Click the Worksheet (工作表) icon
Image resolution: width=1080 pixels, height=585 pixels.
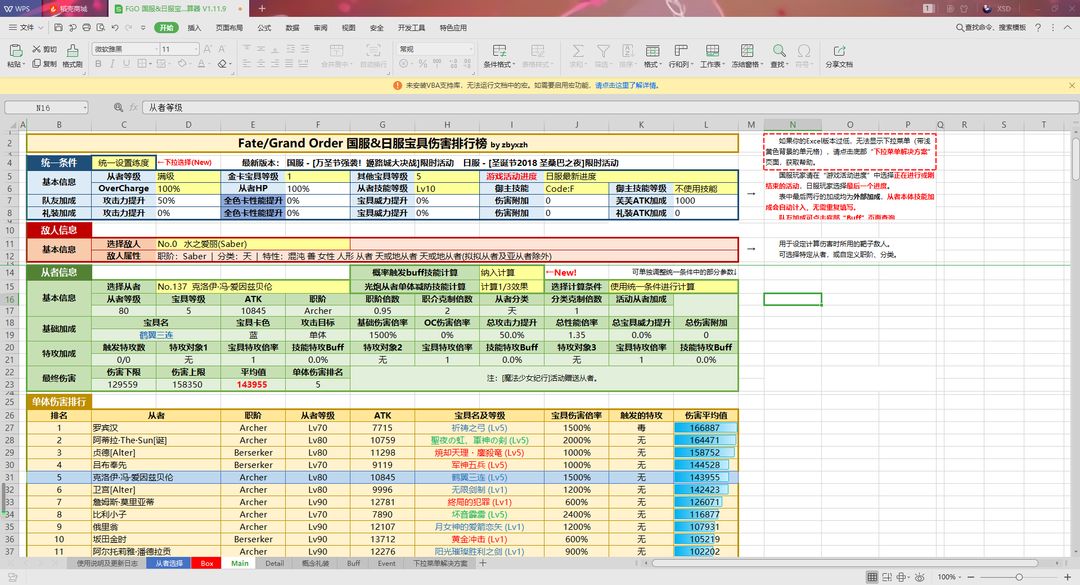pyautogui.click(x=712, y=50)
